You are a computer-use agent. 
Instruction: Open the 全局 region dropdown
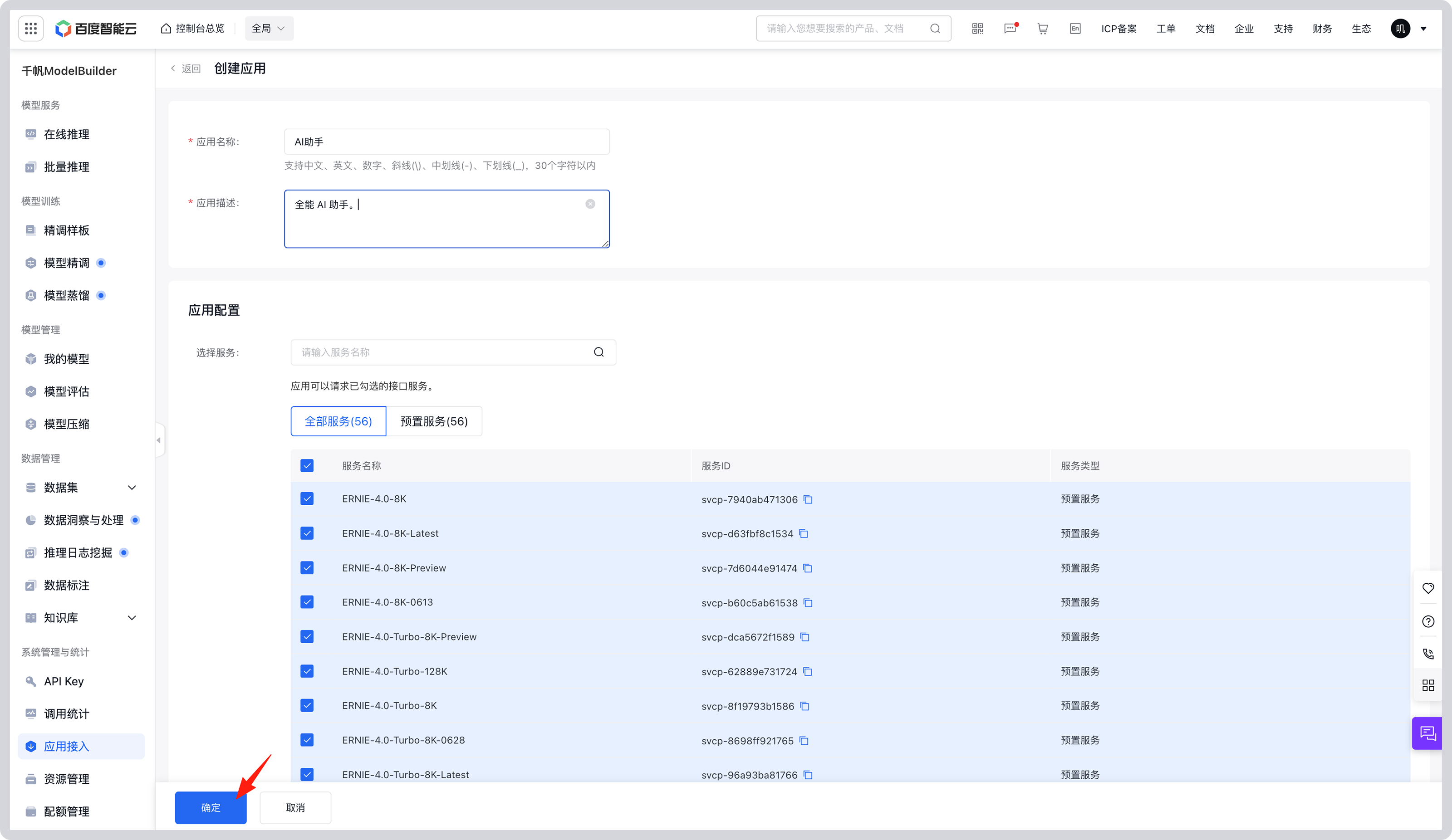pos(269,28)
